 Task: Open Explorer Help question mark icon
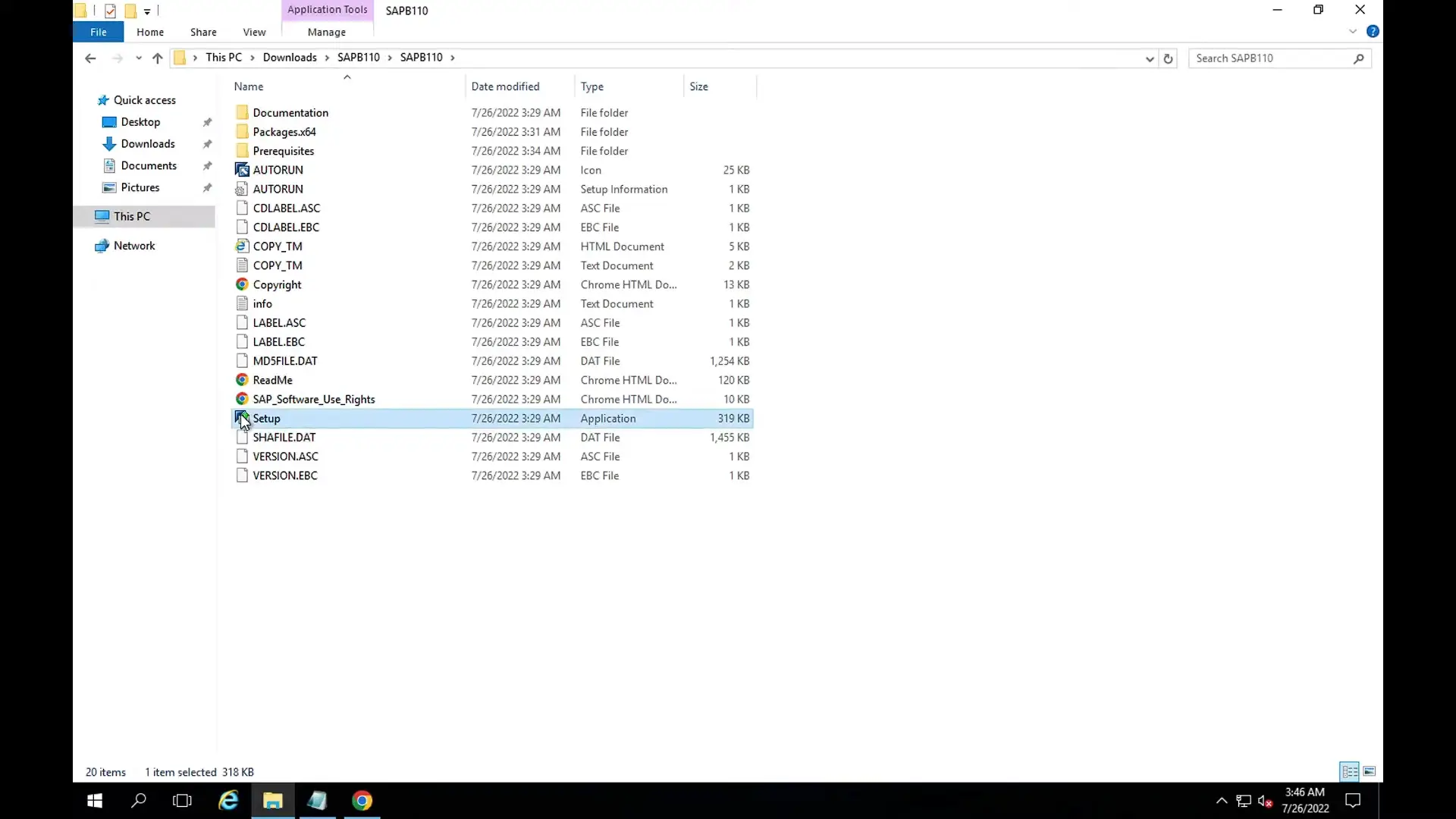[x=1373, y=31]
